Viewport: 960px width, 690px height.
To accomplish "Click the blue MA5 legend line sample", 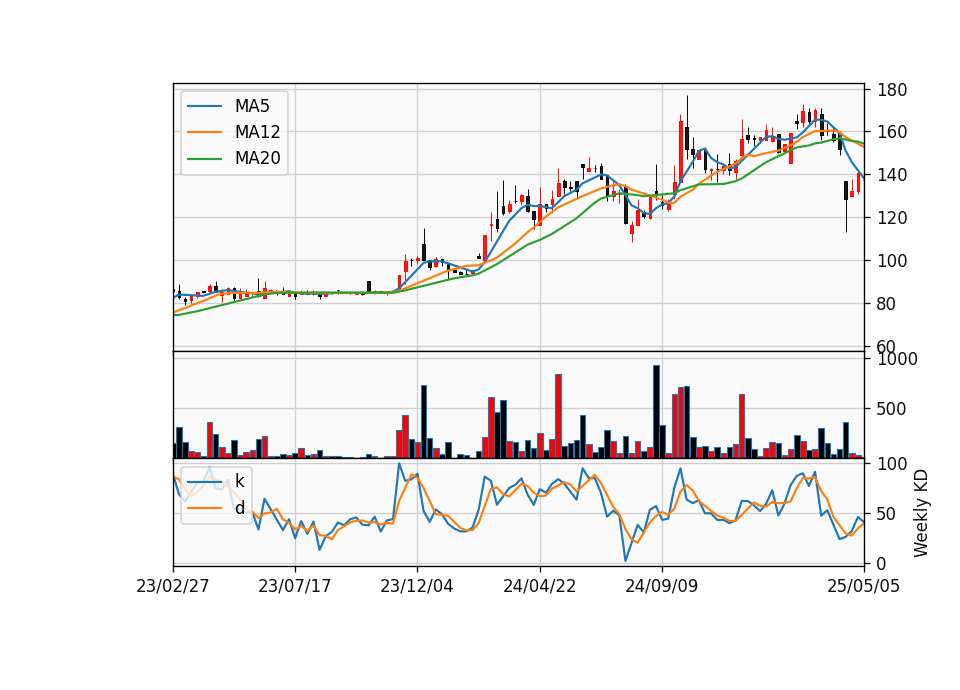I will [x=204, y=106].
